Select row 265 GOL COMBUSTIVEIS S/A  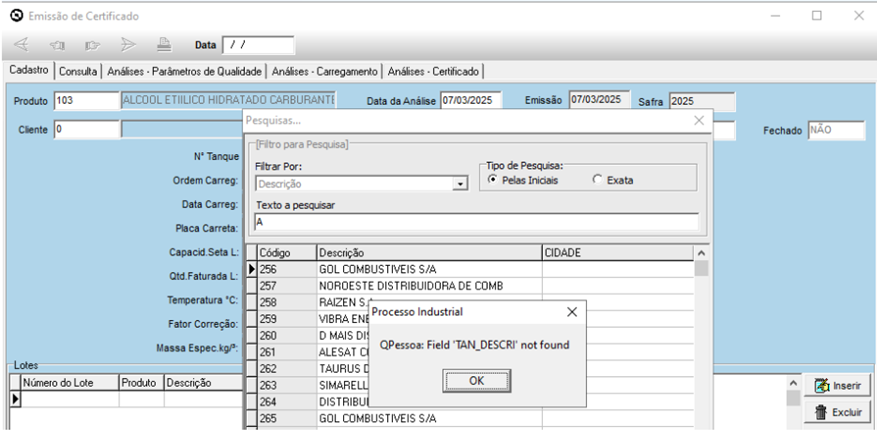[475, 419]
